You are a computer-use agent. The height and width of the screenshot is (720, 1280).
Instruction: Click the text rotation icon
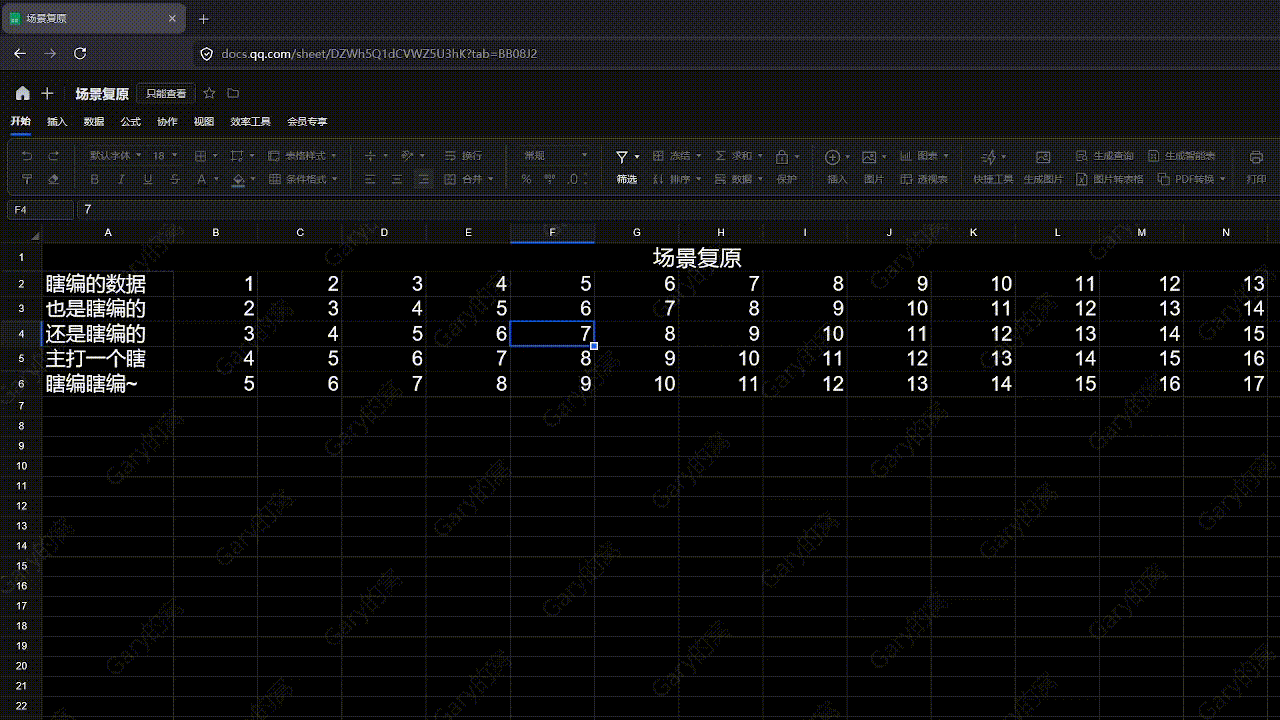pos(407,156)
